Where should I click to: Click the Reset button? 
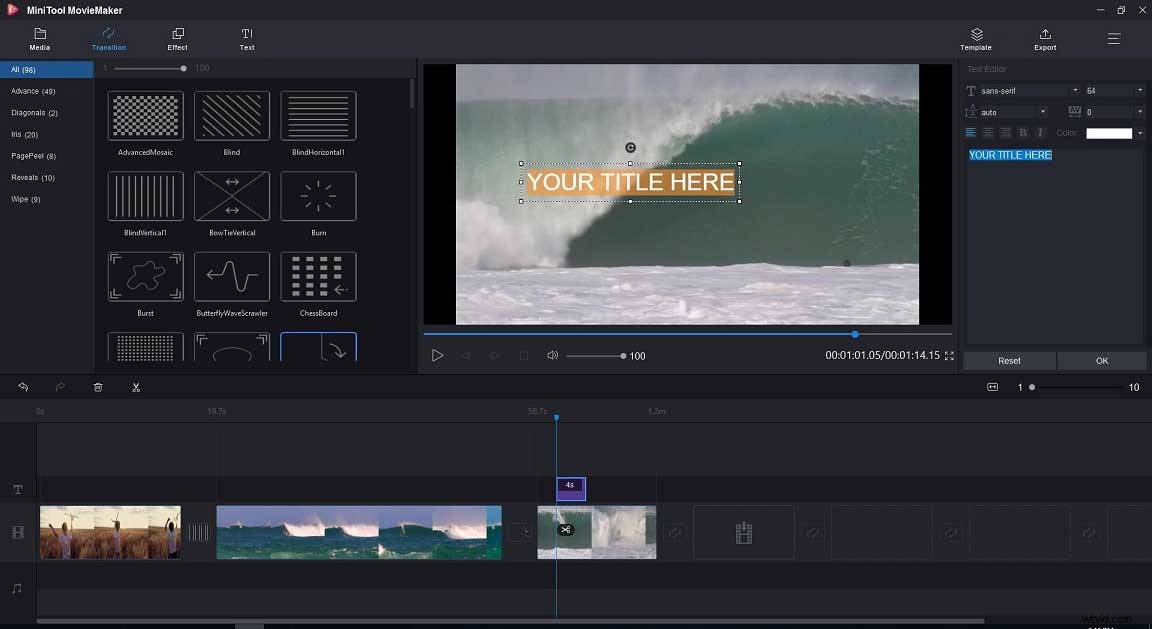pos(1009,360)
